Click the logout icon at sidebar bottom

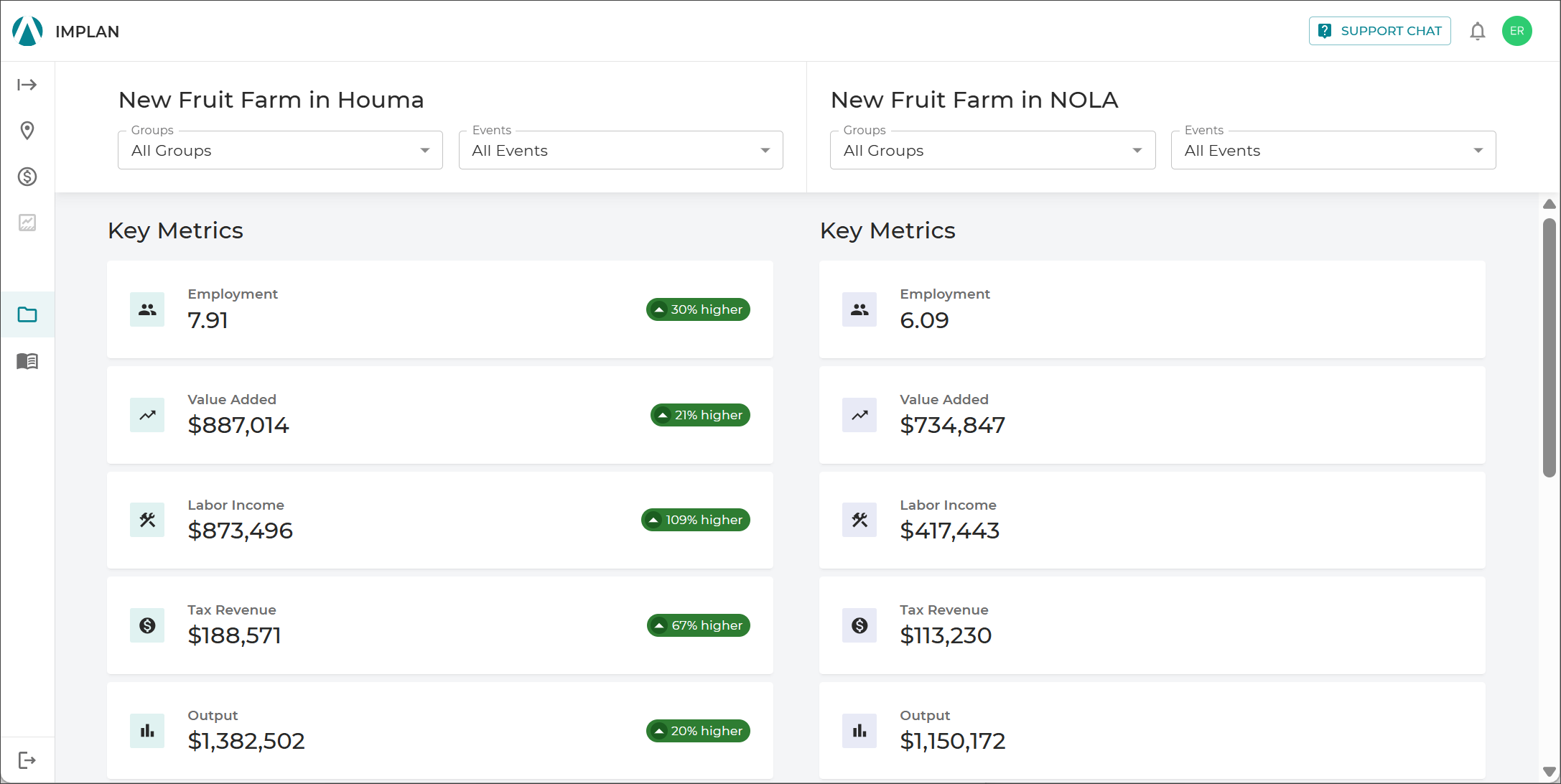[27, 760]
